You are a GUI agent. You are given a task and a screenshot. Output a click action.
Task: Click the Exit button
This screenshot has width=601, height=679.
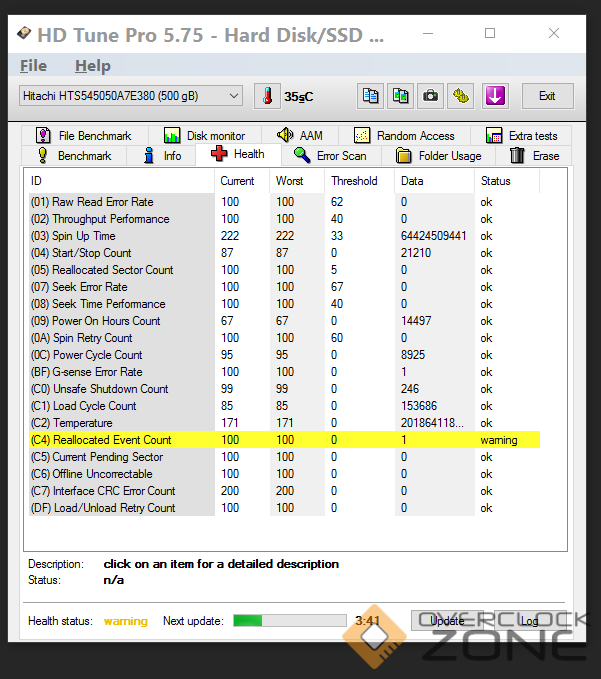click(547, 96)
